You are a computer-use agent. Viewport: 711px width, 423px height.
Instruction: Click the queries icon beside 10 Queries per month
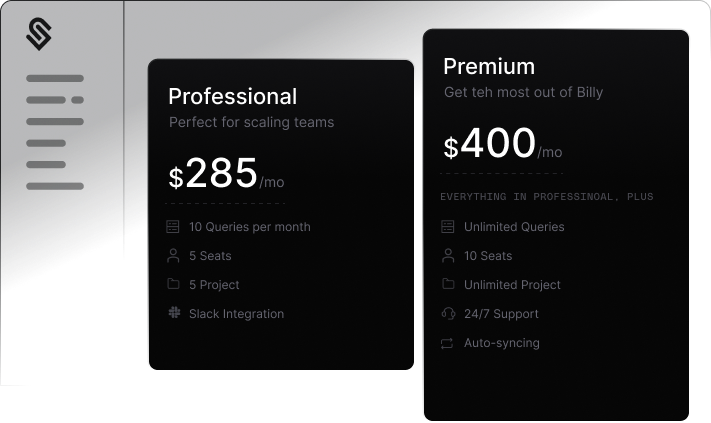click(173, 227)
